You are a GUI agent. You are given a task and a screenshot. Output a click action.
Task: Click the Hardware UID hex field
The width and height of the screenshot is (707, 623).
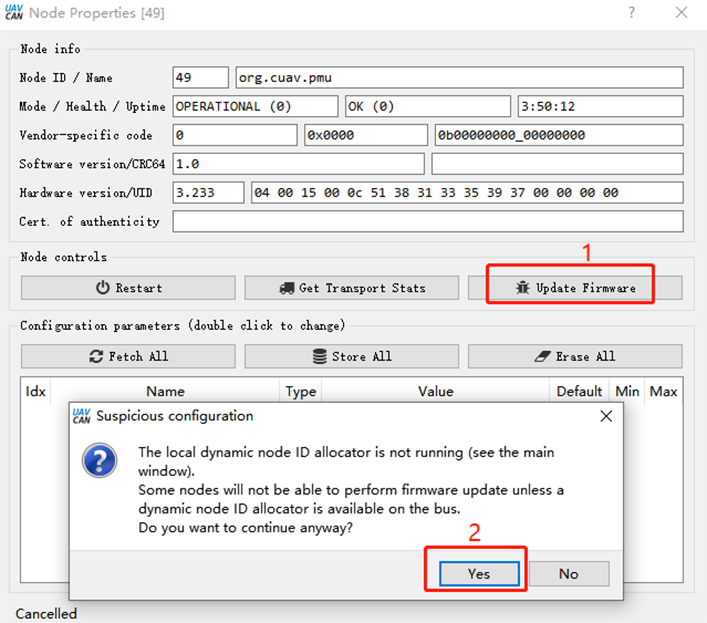(467, 193)
